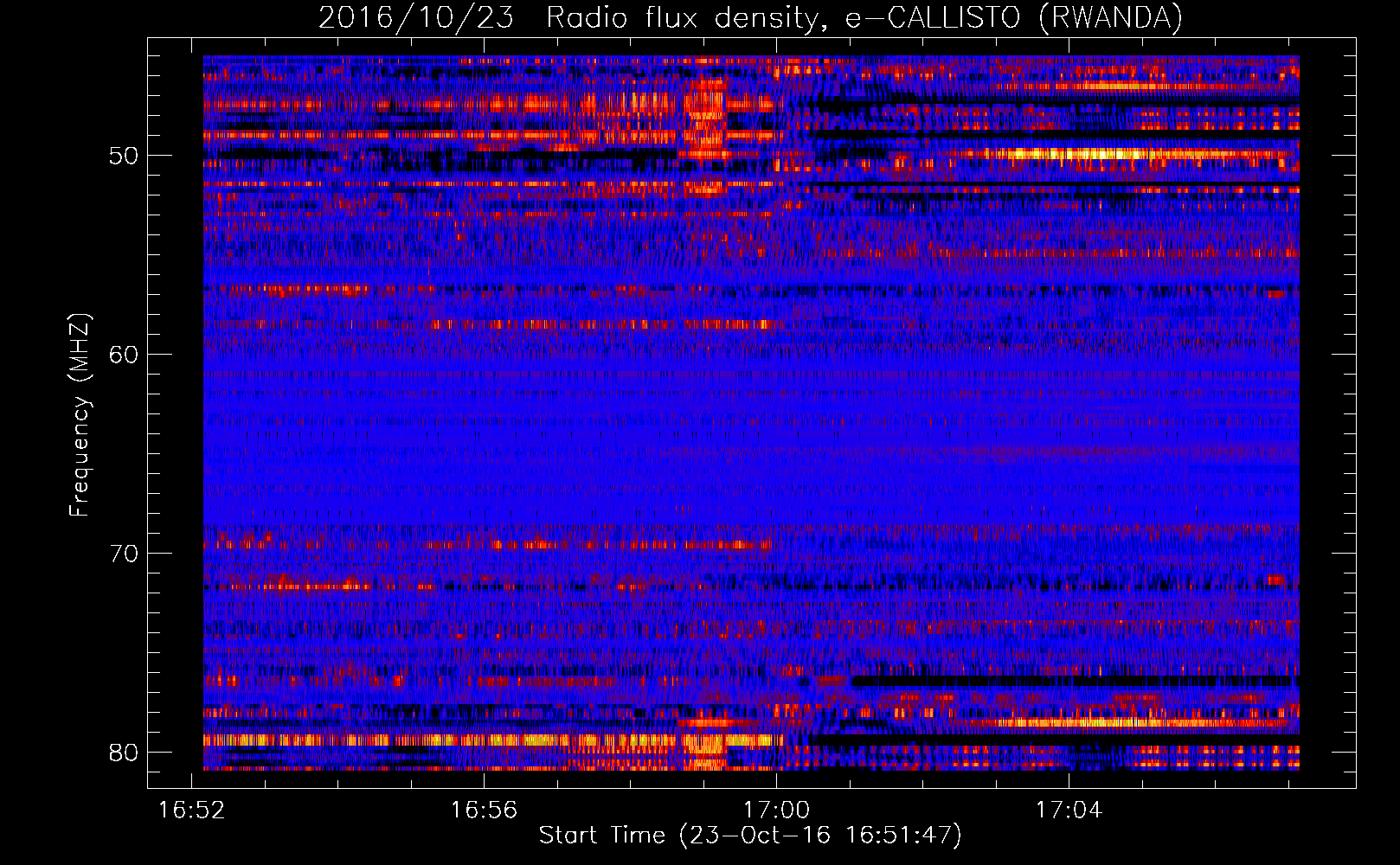Click the 'Start Time (23-Oct-16 16:51:47)' axis label
This screenshot has height=865, width=1400.
750,836
